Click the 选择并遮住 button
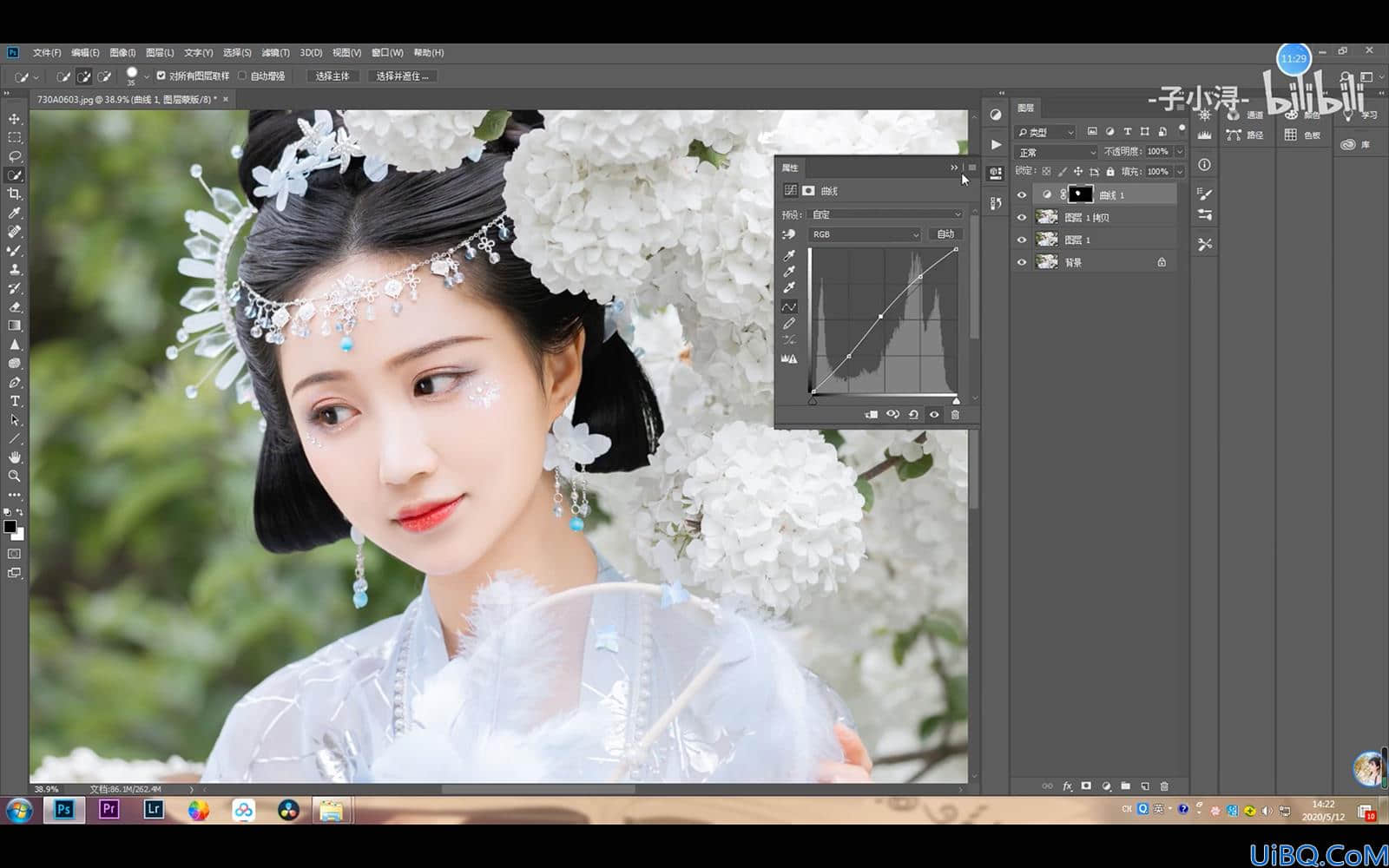This screenshot has width=1389, height=868. (x=402, y=76)
